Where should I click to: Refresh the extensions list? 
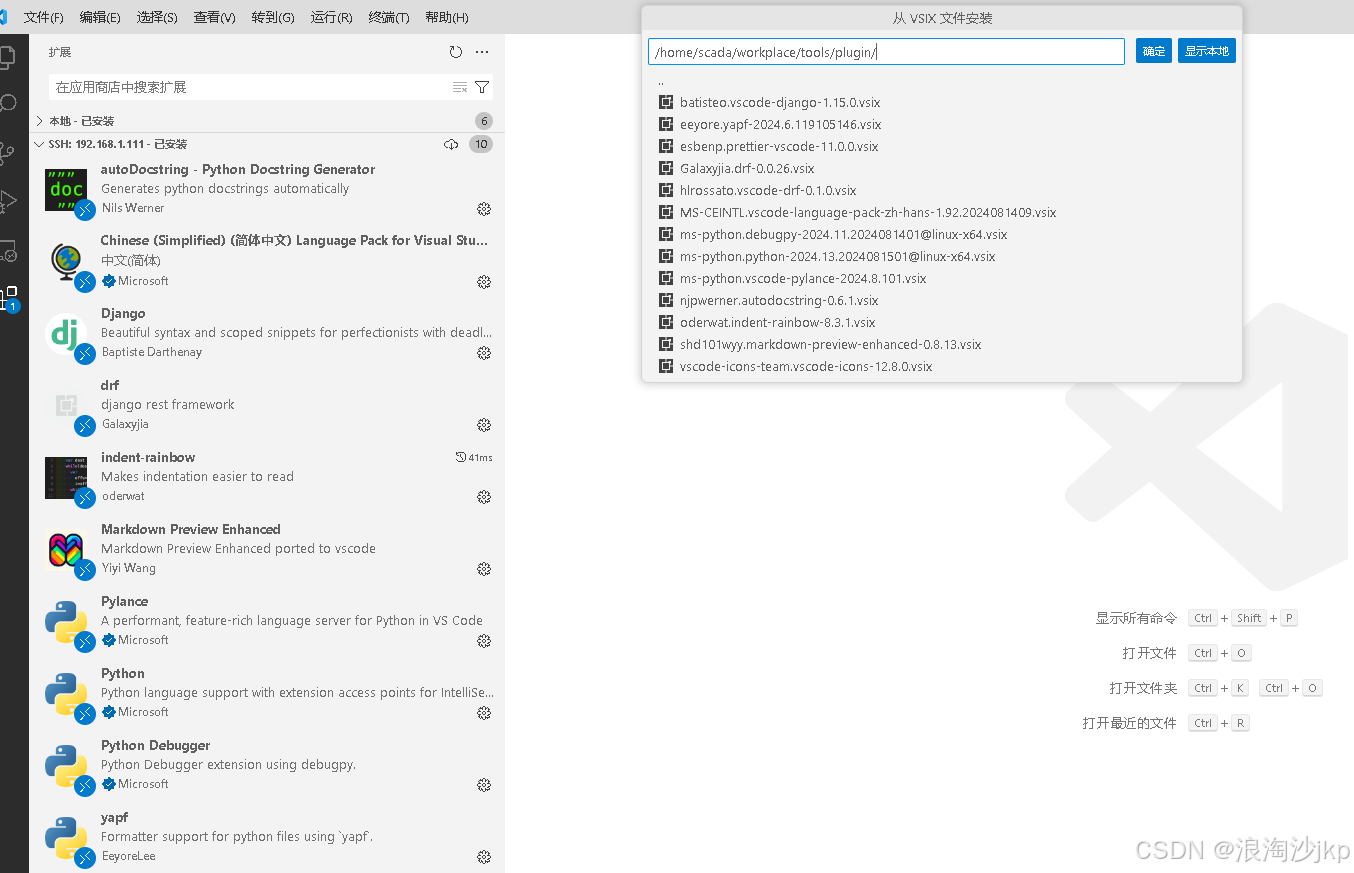point(456,52)
